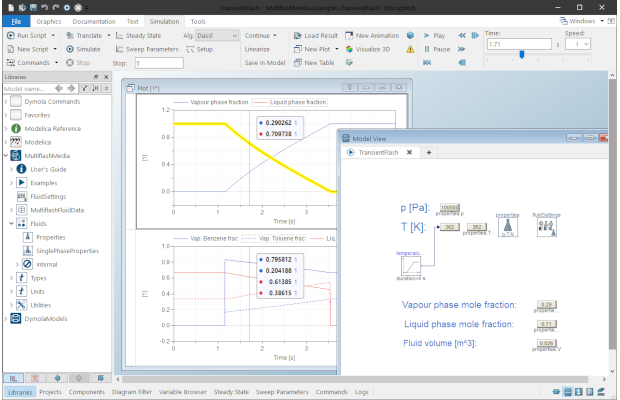Open the Speed dropdown
Screen dimensions: 620x400
point(582,44)
